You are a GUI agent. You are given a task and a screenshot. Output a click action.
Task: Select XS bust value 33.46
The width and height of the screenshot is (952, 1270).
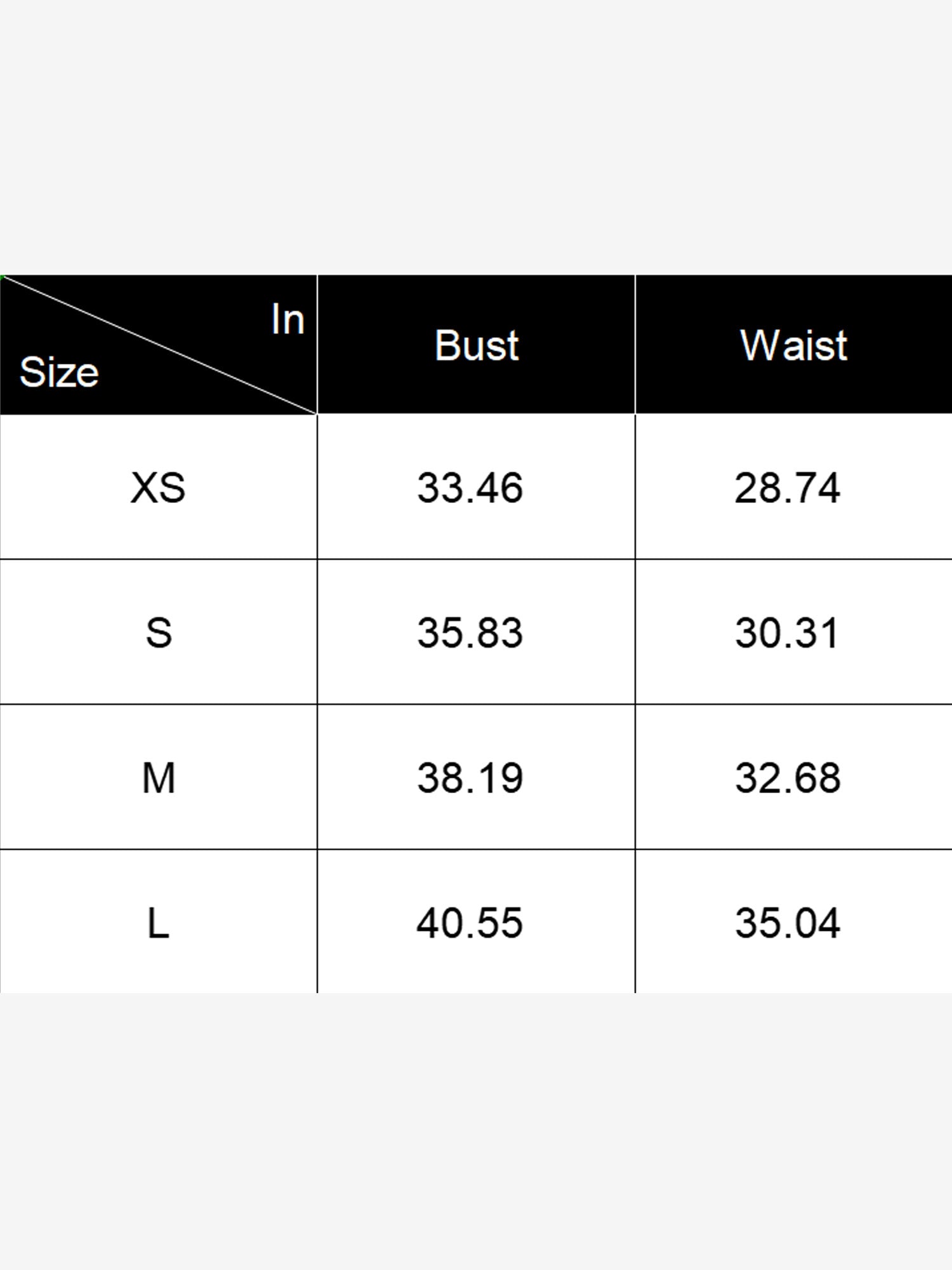(x=470, y=488)
